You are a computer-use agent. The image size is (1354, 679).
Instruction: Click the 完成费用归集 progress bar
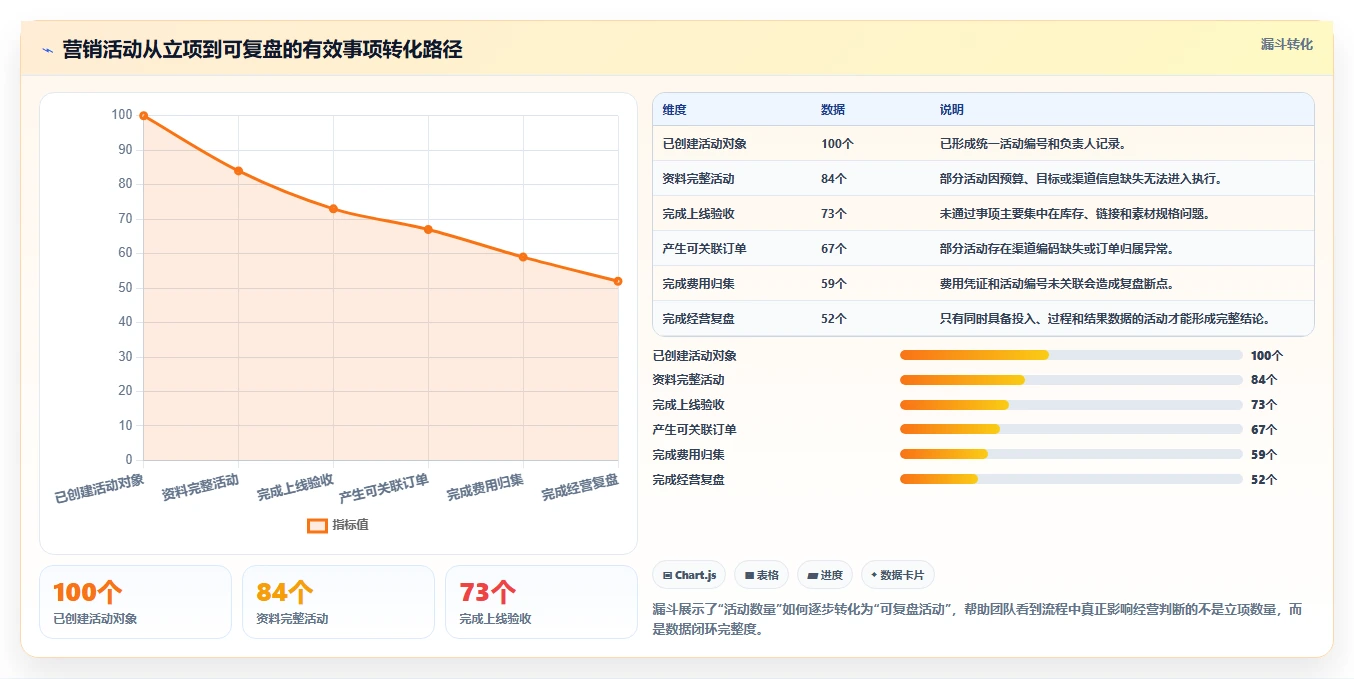tap(1071, 454)
